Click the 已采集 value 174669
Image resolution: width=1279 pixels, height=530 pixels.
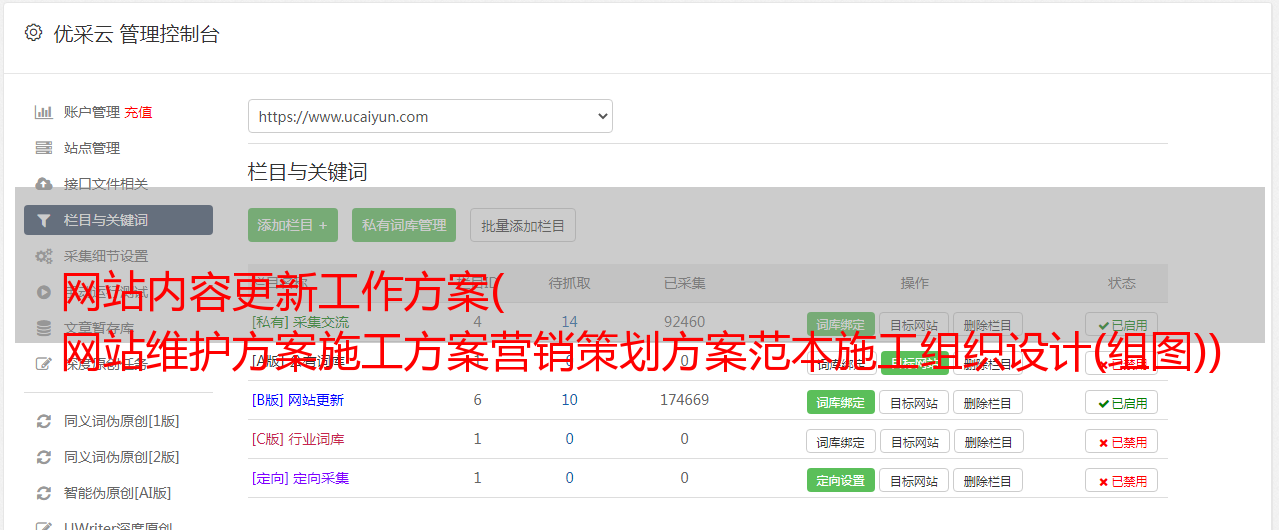(684, 400)
